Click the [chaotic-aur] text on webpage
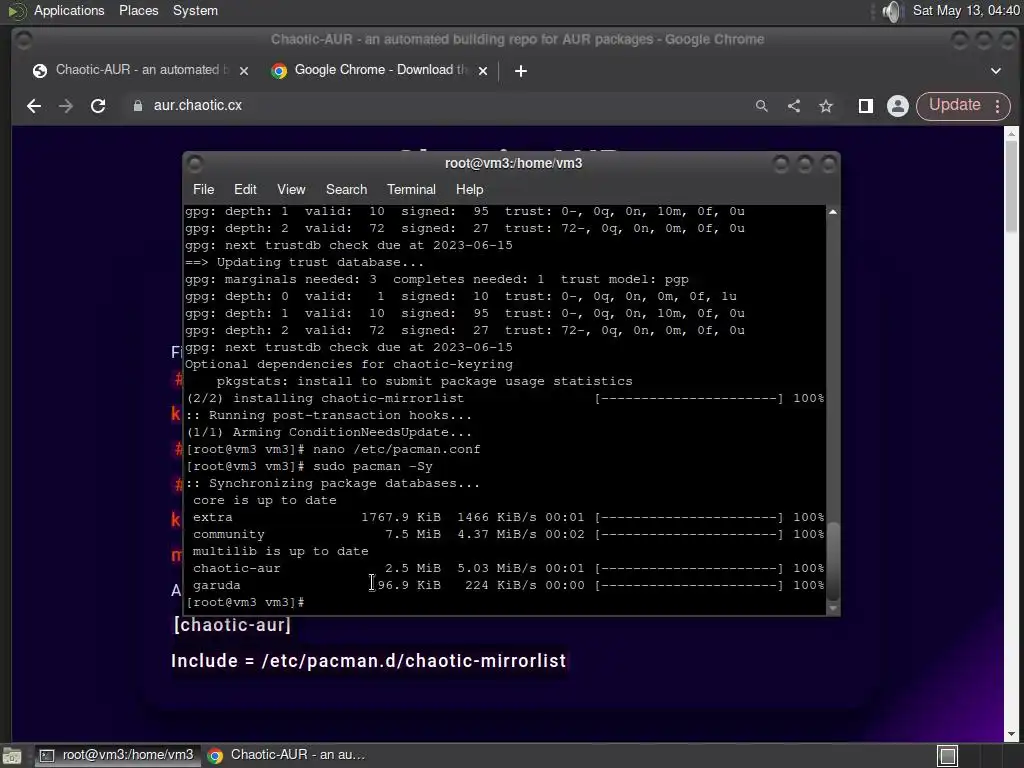 click(x=232, y=625)
